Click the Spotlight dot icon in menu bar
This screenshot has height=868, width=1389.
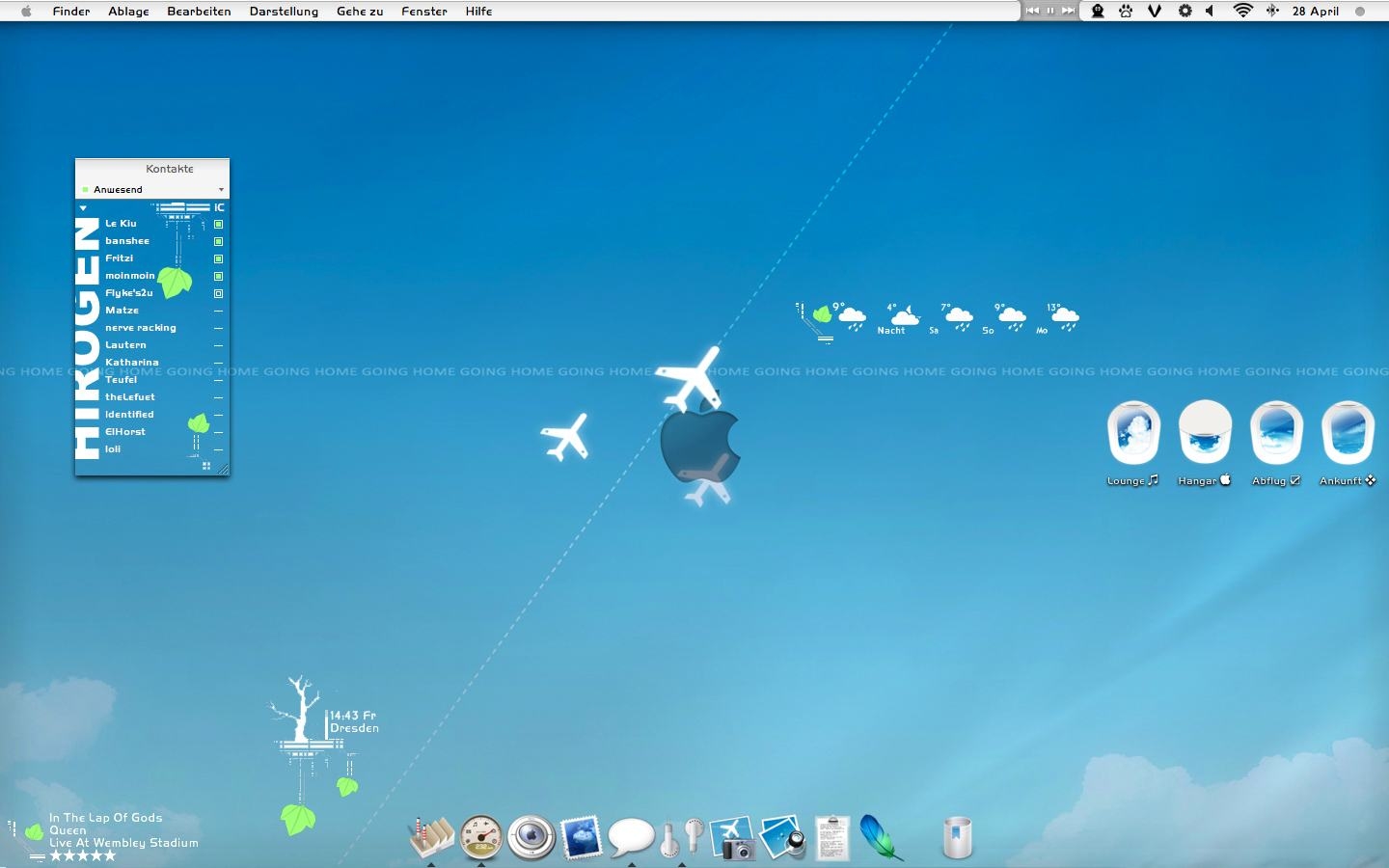[x=1360, y=12]
